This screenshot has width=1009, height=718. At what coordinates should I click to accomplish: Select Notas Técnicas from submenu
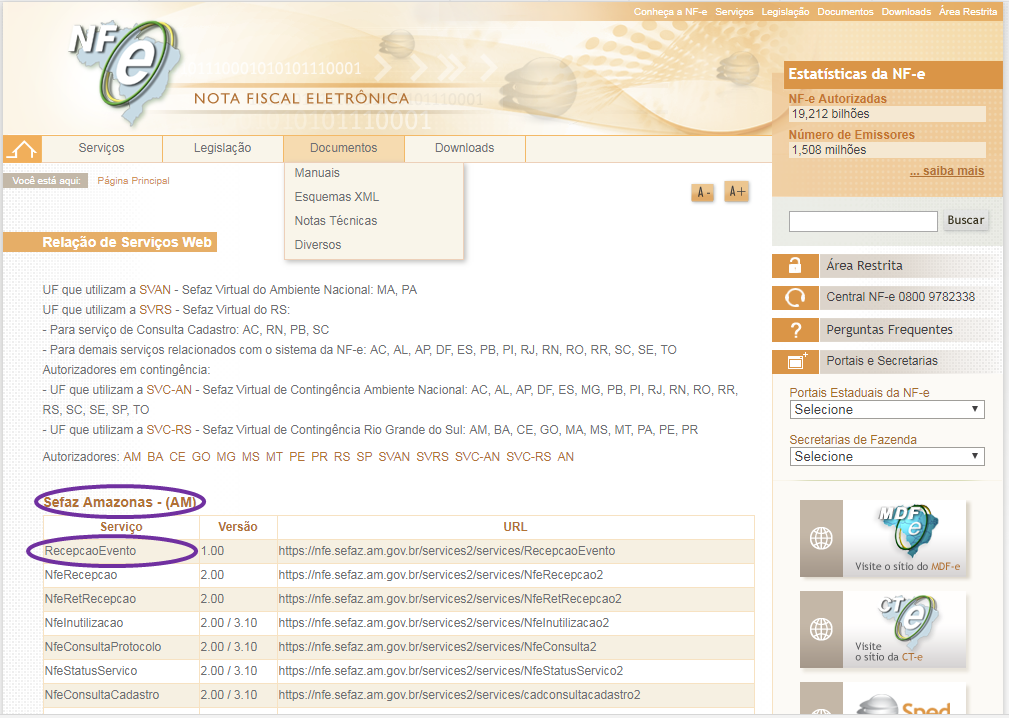(336, 221)
